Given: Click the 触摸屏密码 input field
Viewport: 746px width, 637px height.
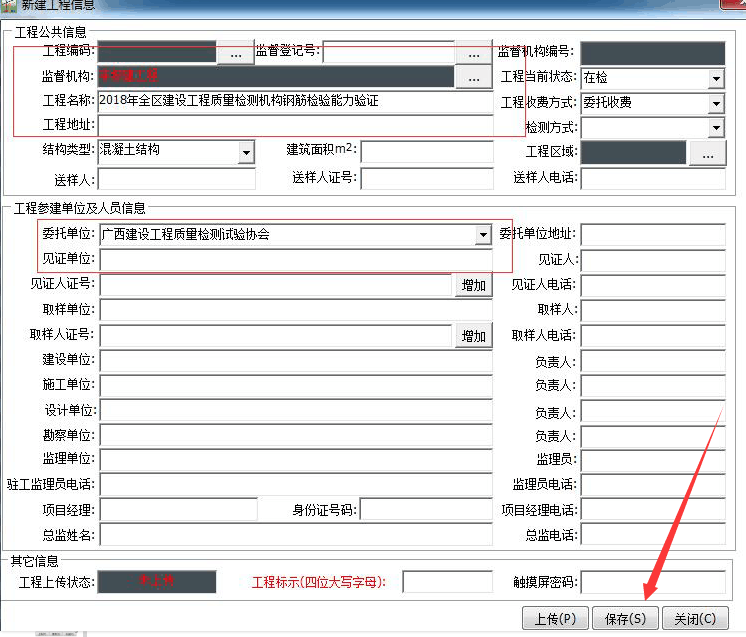Looking at the screenshot, I should 652,582.
